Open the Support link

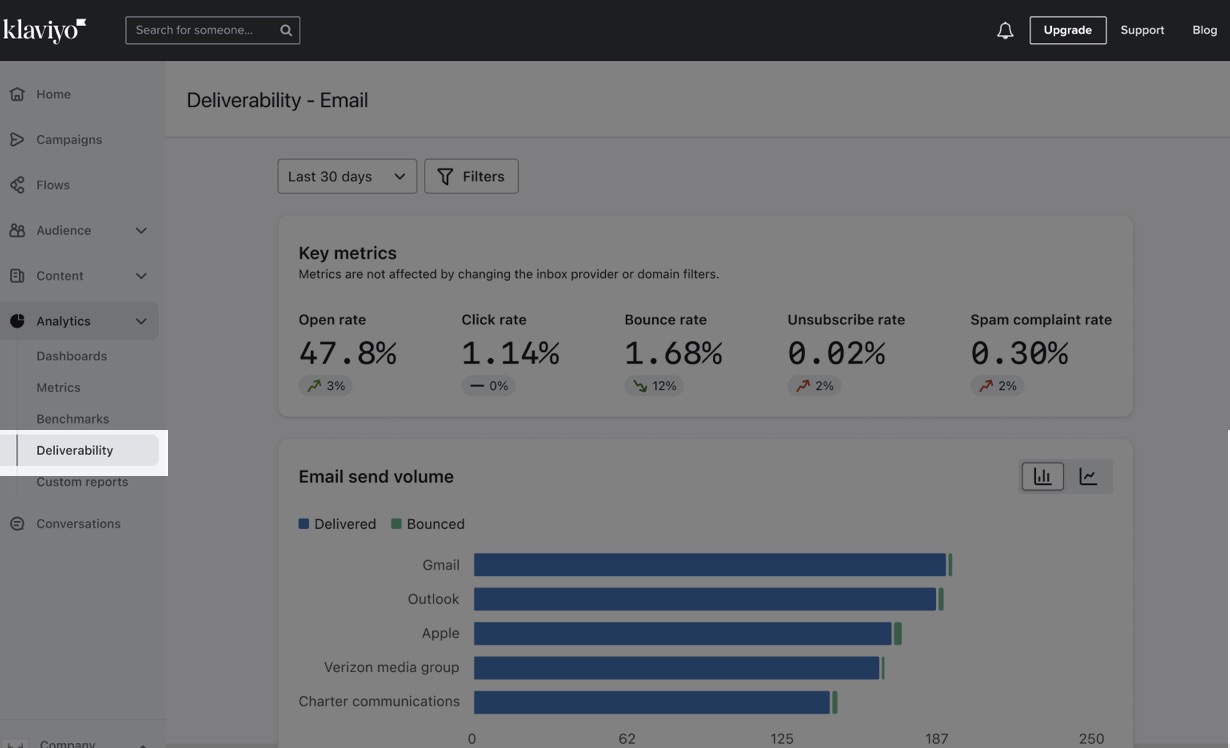pos(1141,30)
